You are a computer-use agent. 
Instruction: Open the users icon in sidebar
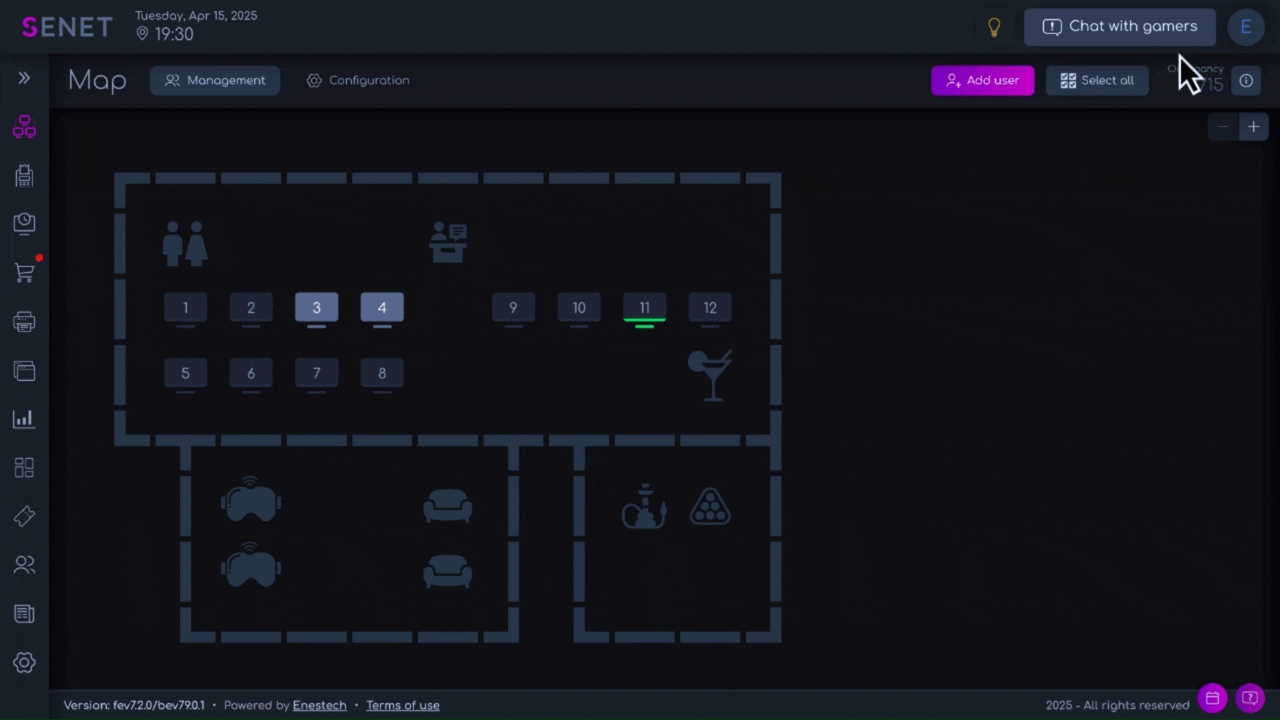24,565
